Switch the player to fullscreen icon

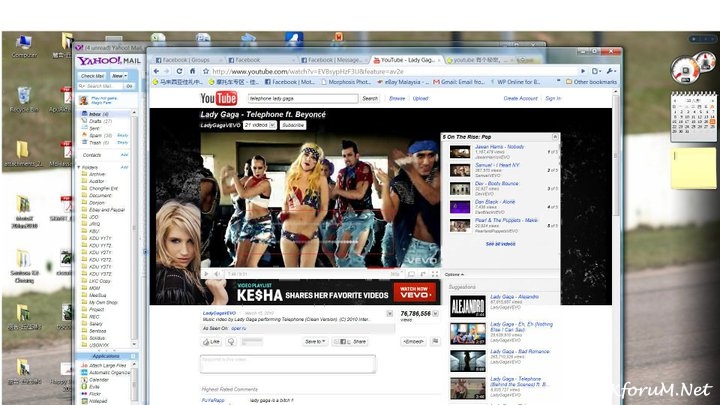pyautogui.click(x=434, y=274)
